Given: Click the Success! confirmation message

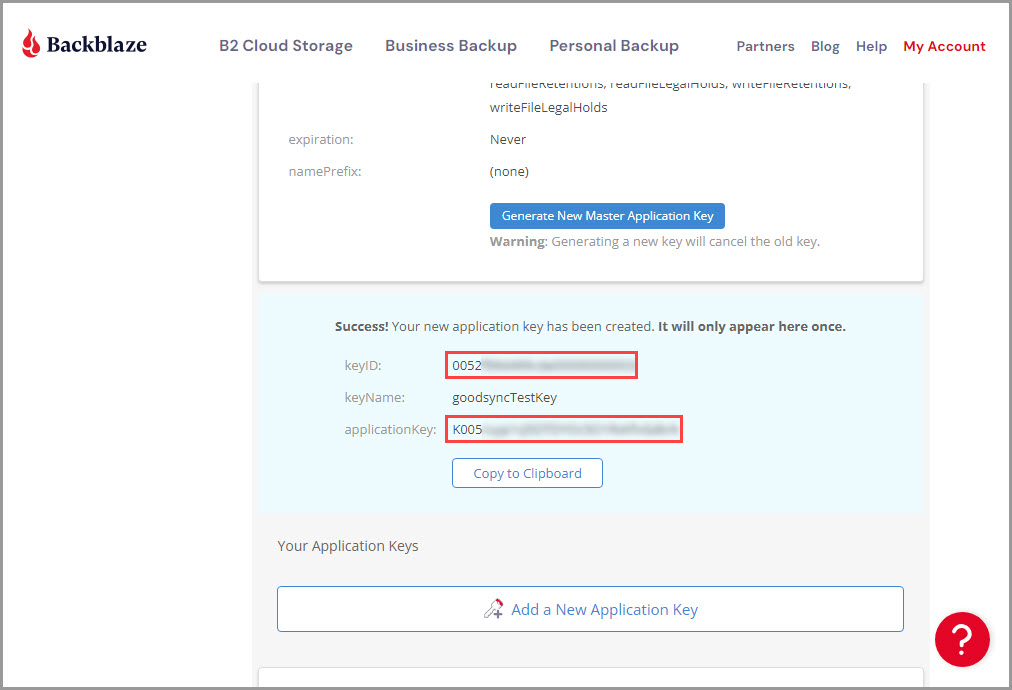Looking at the screenshot, I should pos(590,327).
